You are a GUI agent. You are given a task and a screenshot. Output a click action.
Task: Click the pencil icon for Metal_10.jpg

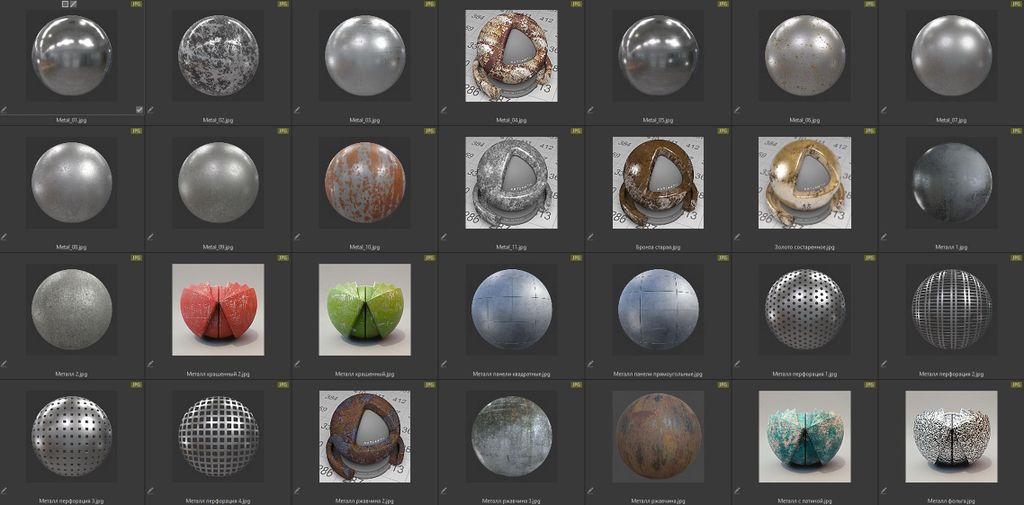297,237
